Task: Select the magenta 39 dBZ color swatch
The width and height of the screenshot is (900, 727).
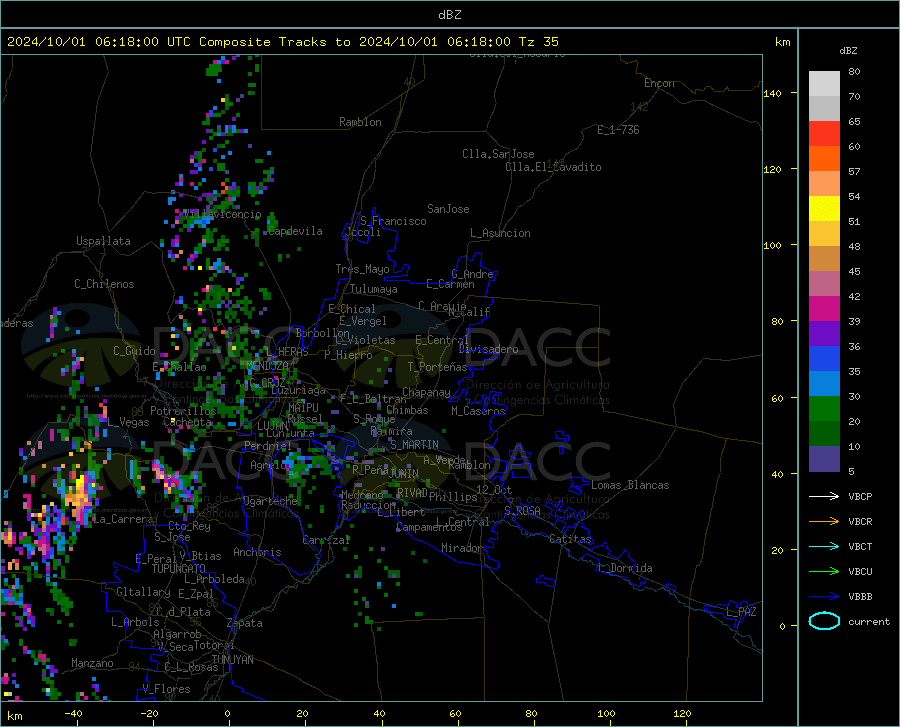Action: pos(824,309)
